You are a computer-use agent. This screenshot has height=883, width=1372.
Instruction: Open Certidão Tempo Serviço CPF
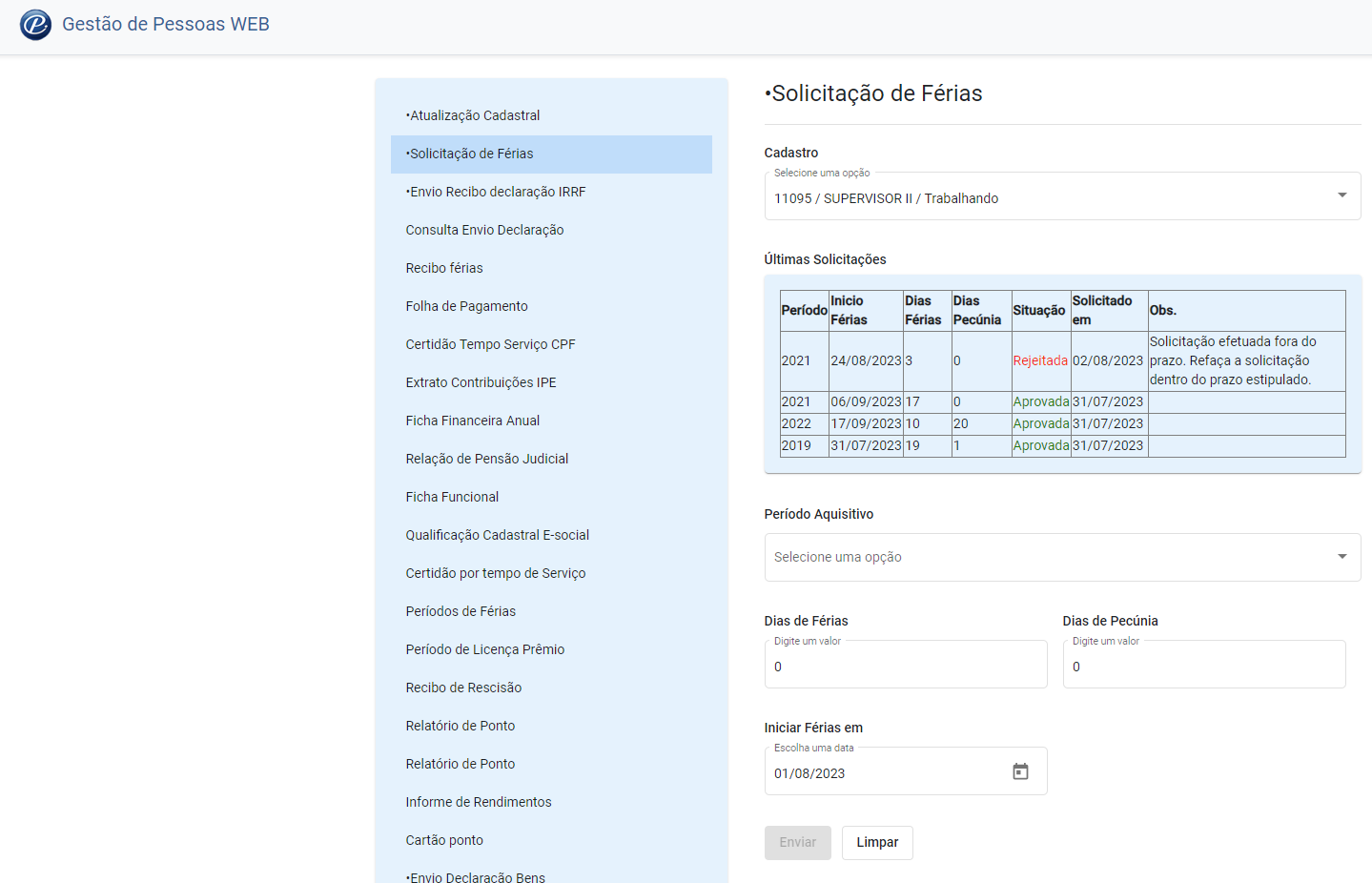[551, 344]
